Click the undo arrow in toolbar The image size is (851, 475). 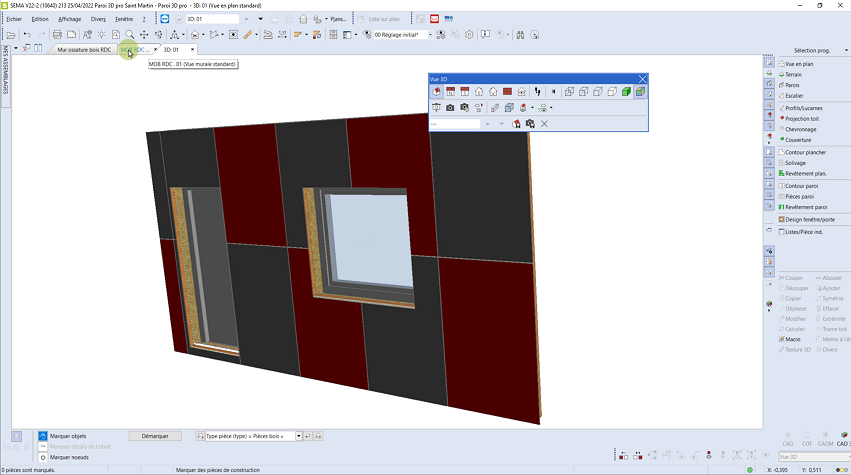(x=26, y=34)
